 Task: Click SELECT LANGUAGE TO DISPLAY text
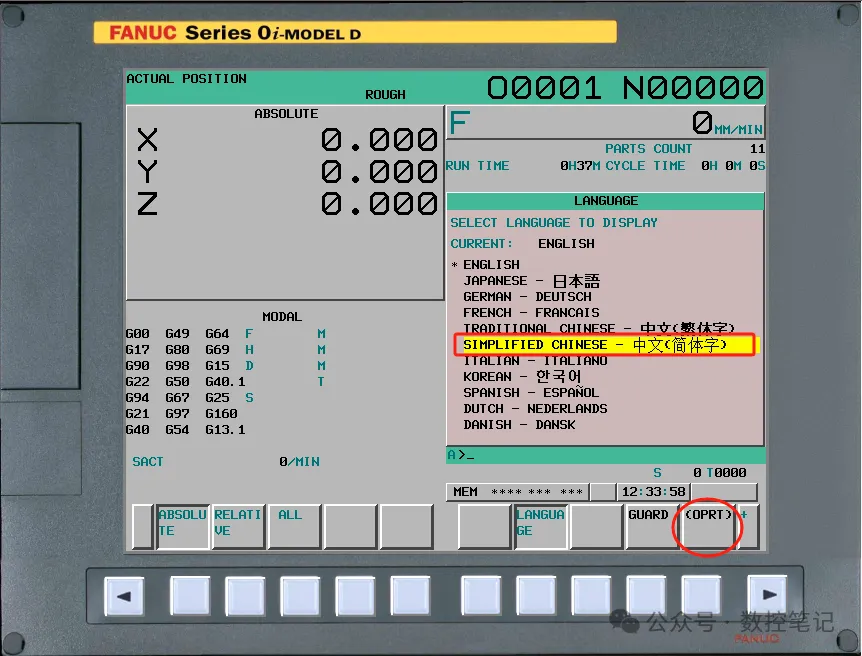click(x=554, y=223)
